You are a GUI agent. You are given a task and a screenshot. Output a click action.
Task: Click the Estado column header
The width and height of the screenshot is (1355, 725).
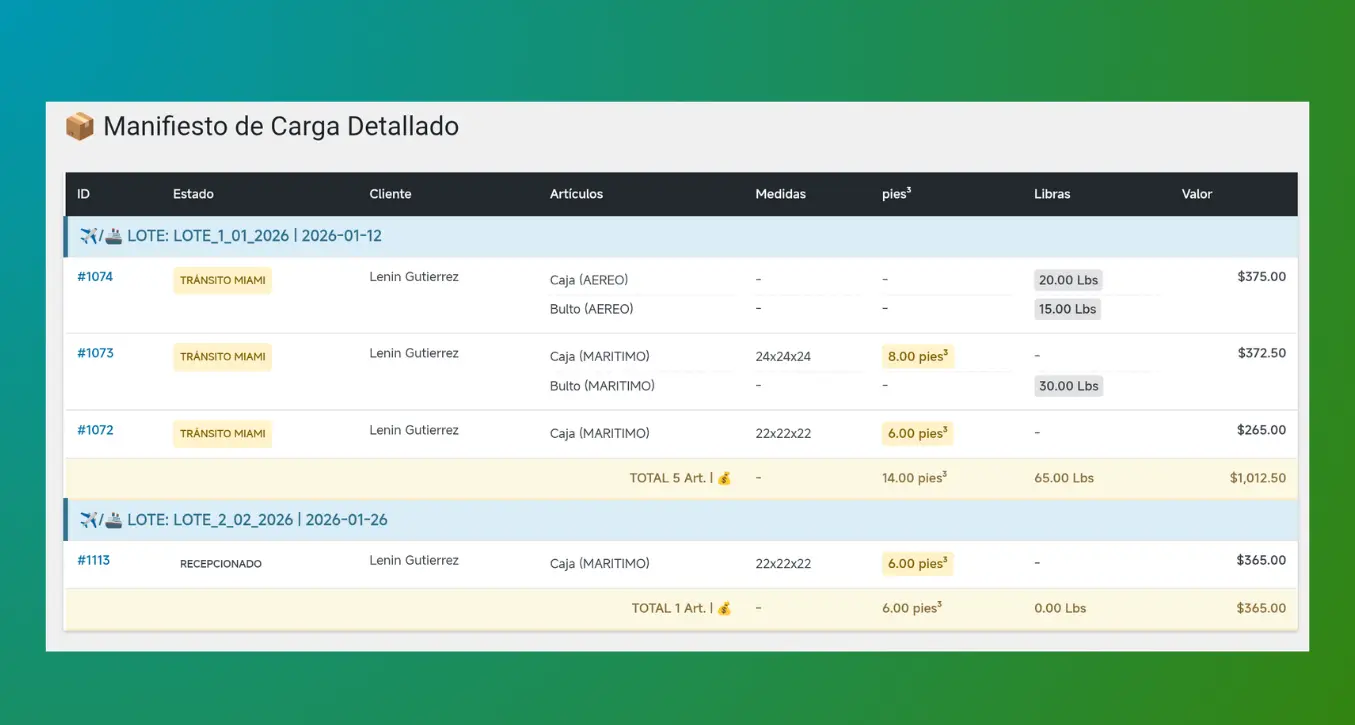(193, 194)
